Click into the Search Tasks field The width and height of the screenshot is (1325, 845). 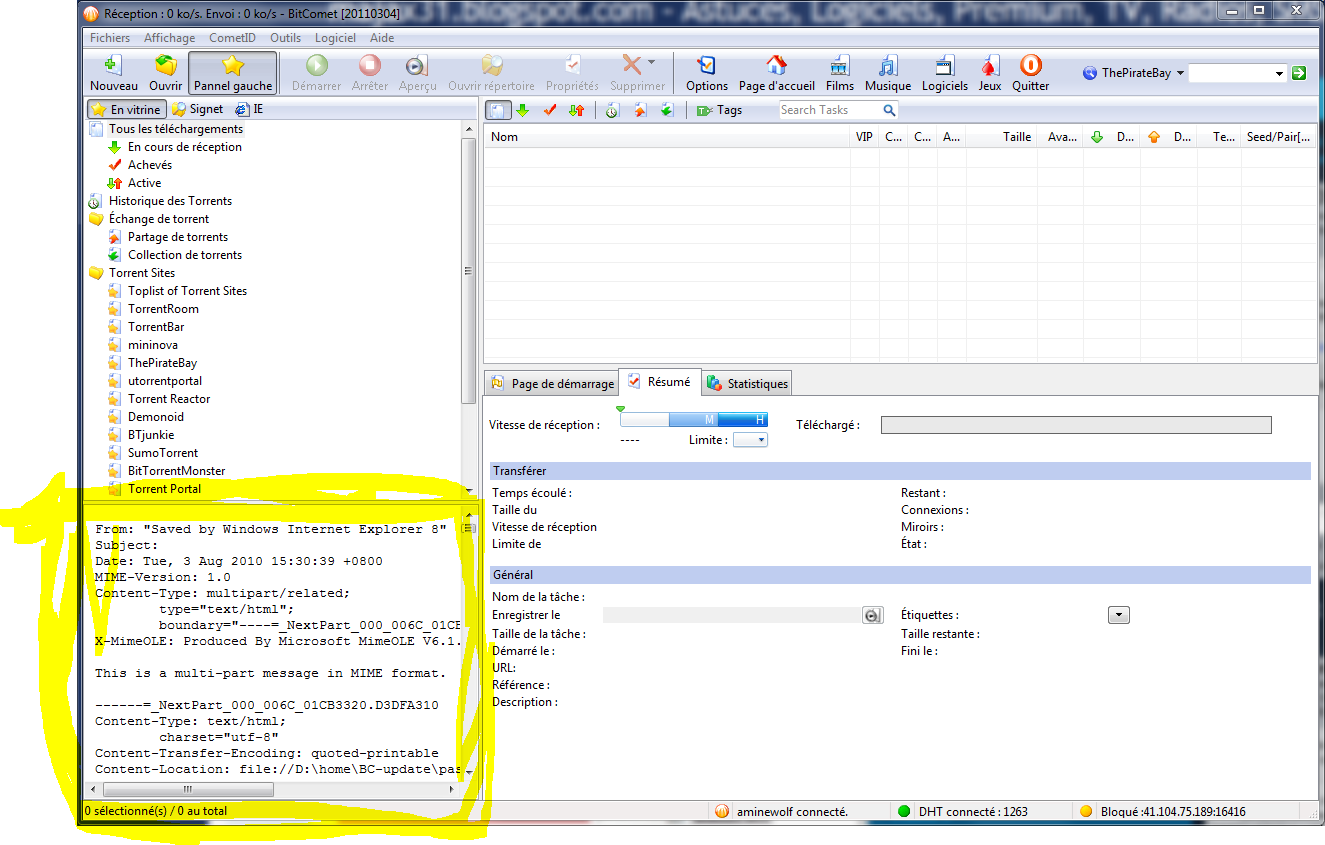coord(830,110)
